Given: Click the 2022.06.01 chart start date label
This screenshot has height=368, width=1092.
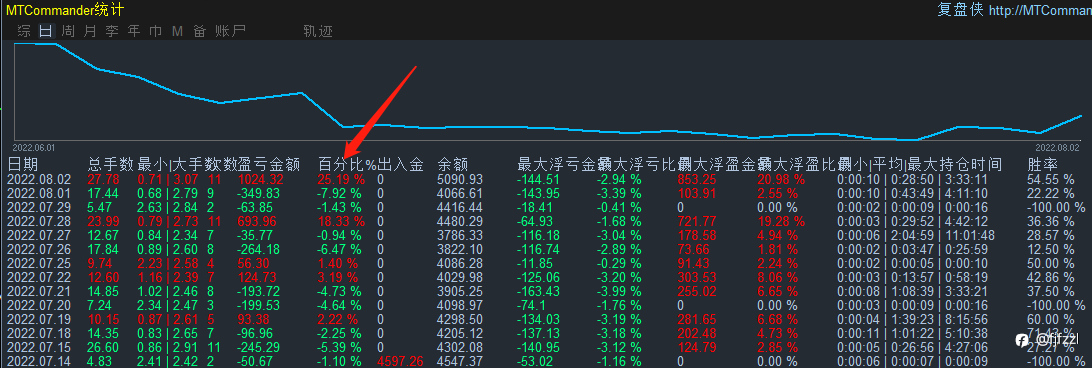Looking at the screenshot, I should [34, 148].
